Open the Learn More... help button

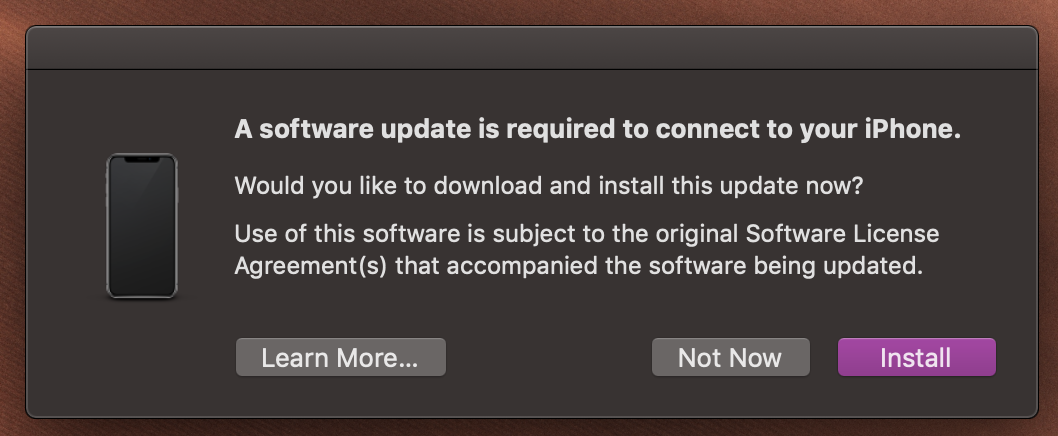click(340, 357)
